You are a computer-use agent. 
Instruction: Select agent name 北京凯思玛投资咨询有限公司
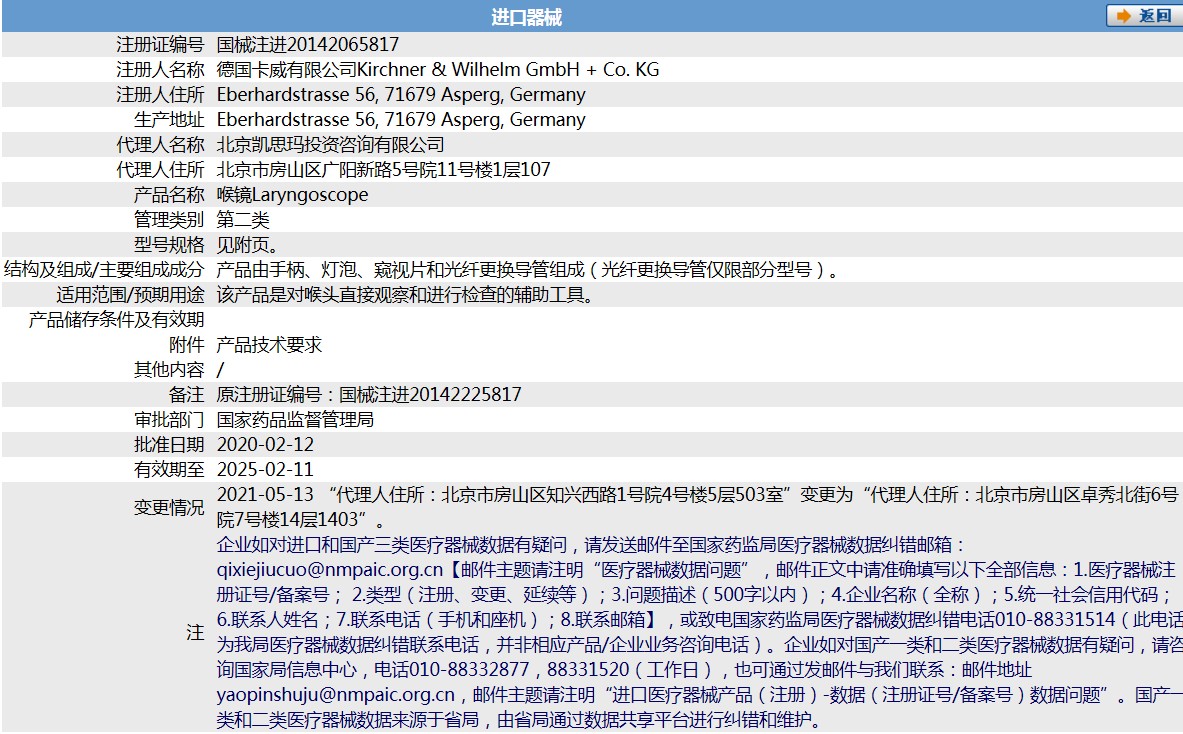pos(330,144)
